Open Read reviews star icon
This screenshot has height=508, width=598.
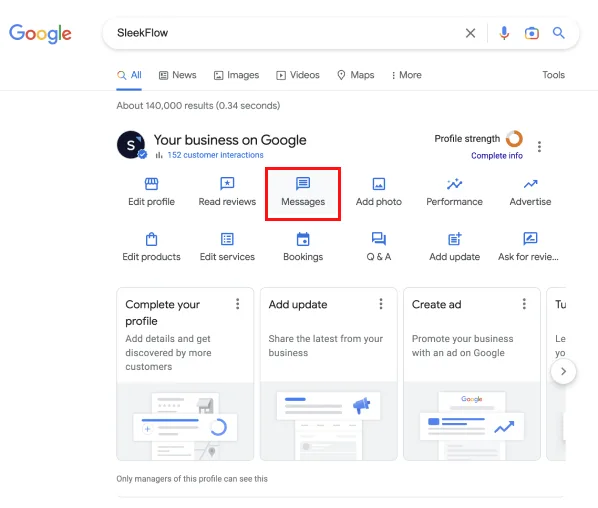(x=227, y=183)
